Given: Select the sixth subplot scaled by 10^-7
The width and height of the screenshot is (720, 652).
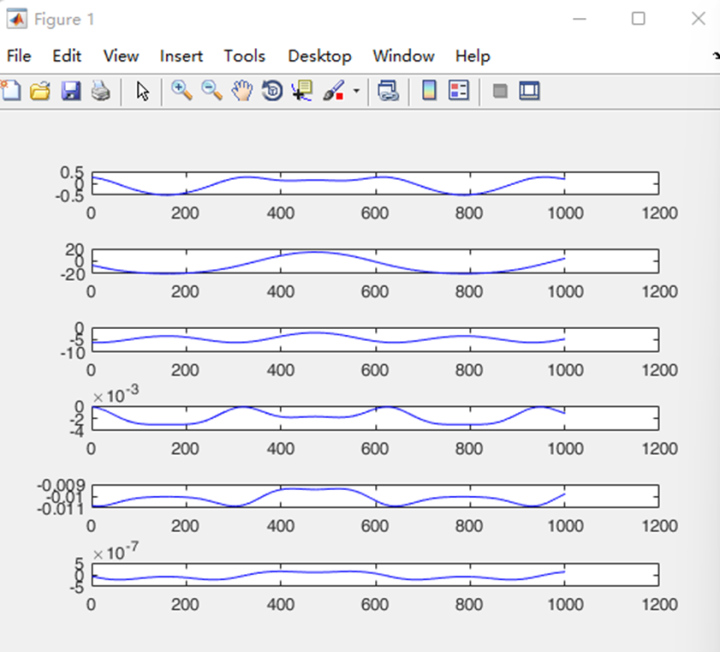Looking at the screenshot, I should [375, 574].
